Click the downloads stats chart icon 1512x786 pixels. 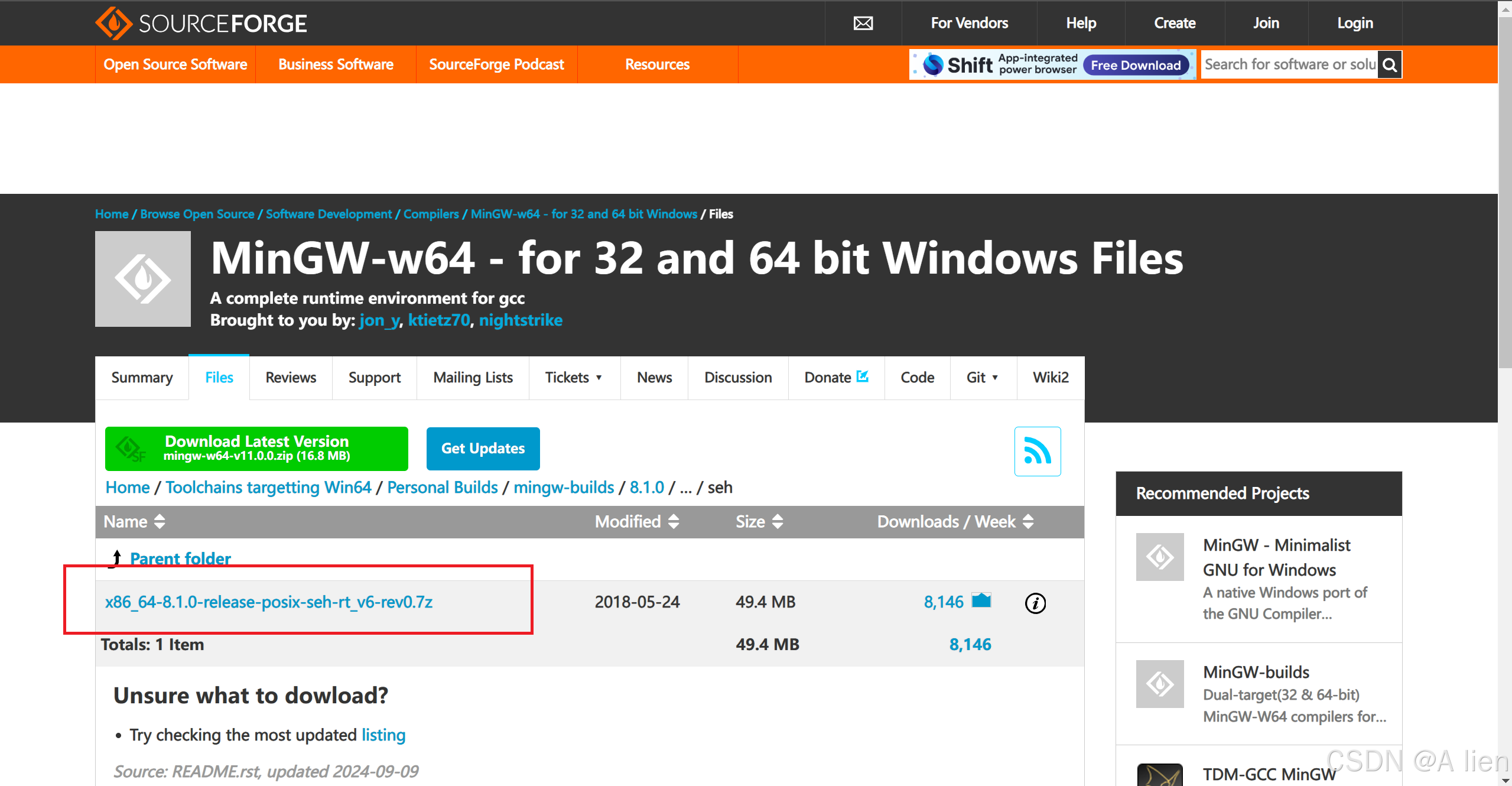981,600
